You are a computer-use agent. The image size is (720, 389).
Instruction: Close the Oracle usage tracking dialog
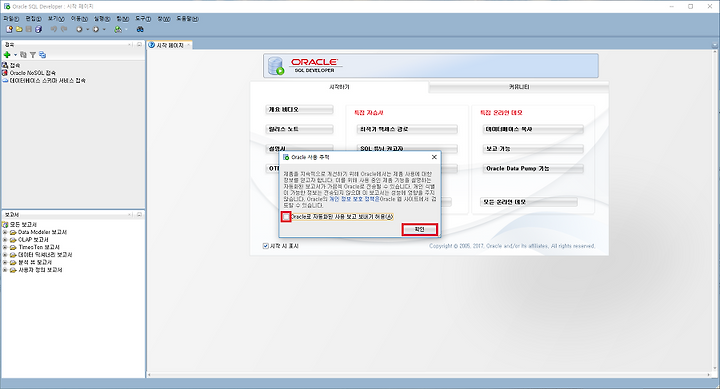pyautogui.click(x=434, y=157)
